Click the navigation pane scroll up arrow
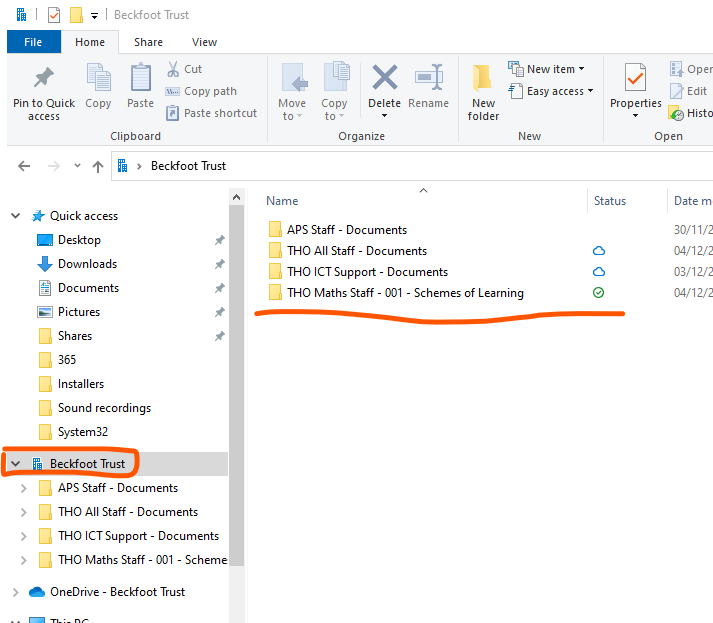The image size is (713, 623). click(x=236, y=197)
